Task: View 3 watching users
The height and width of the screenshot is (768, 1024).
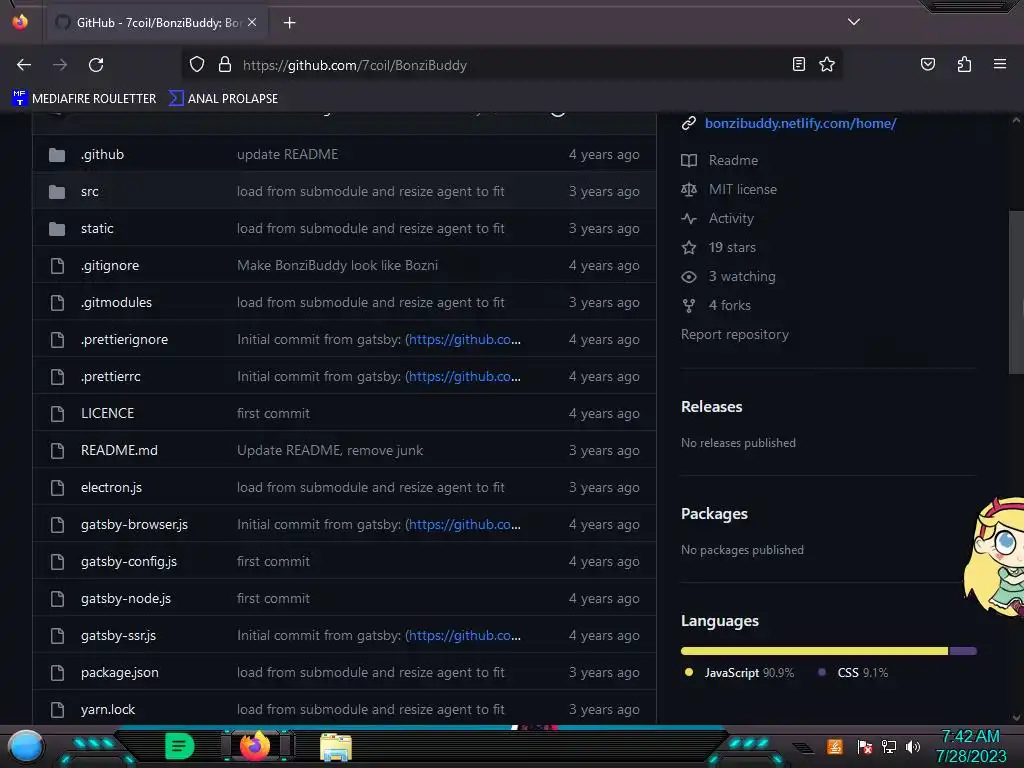Action: pyautogui.click(x=742, y=276)
